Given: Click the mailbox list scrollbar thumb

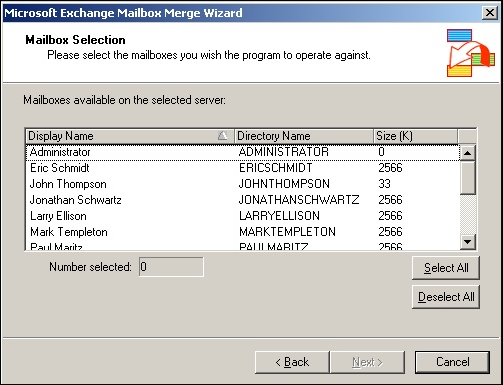Looking at the screenshot, I should (x=467, y=178).
